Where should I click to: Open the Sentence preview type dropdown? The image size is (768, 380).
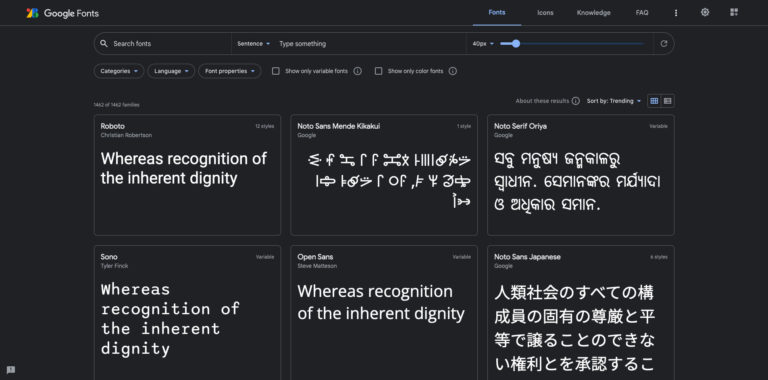pos(254,44)
